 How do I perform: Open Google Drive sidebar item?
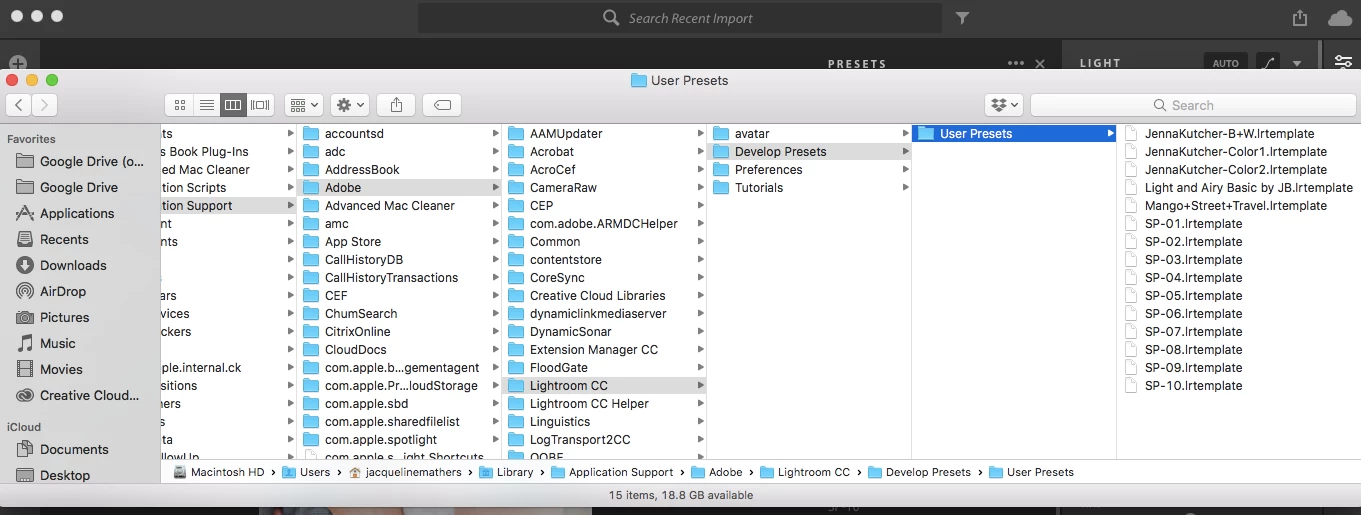pos(80,187)
